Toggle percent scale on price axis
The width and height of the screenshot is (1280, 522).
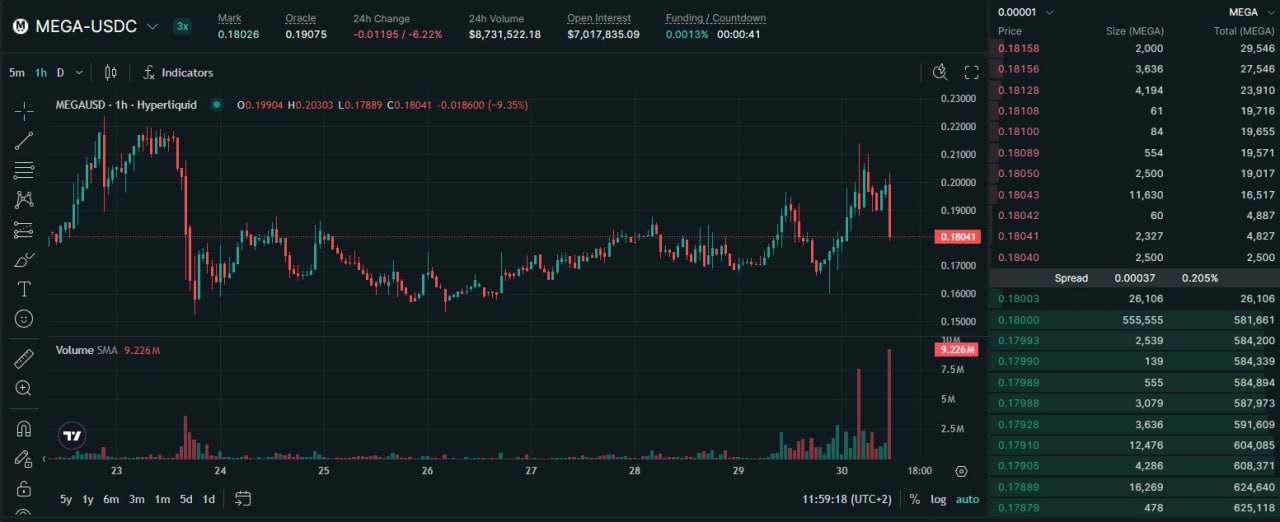pos(914,499)
